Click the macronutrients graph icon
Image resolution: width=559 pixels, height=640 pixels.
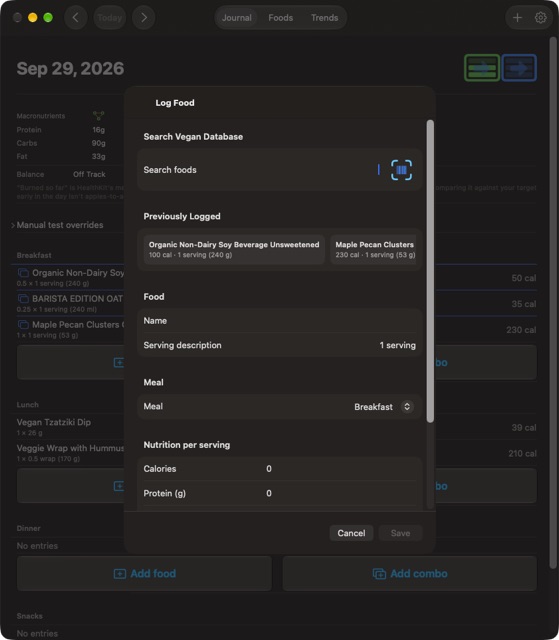click(98, 116)
